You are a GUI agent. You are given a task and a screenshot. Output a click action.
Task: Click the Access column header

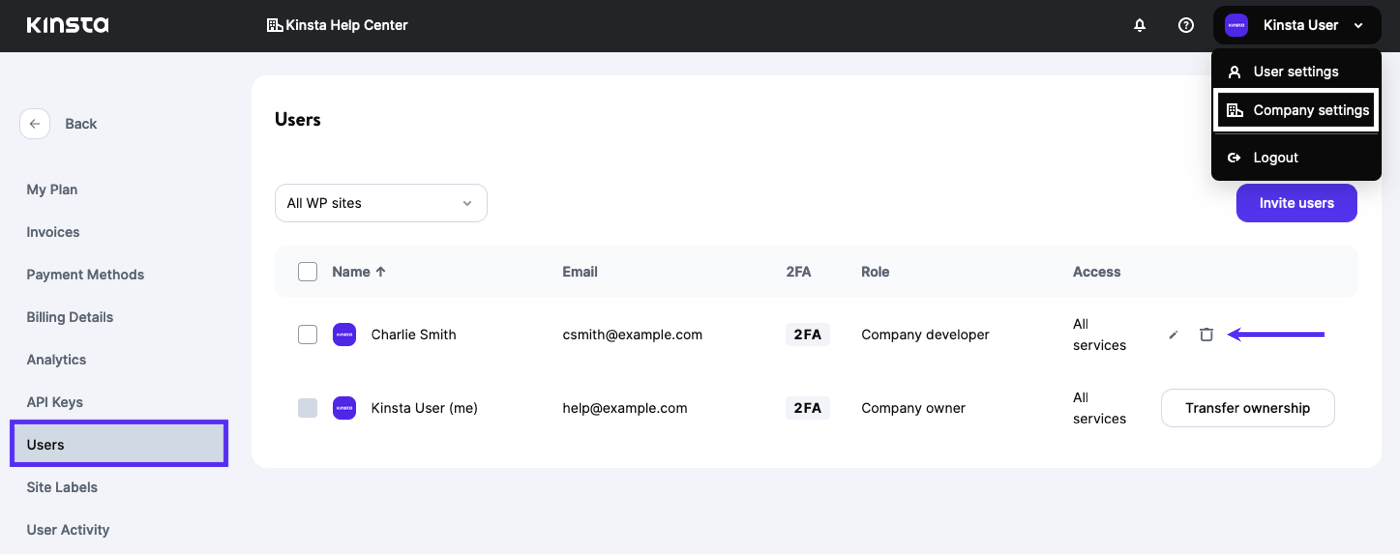point(1097,272)
